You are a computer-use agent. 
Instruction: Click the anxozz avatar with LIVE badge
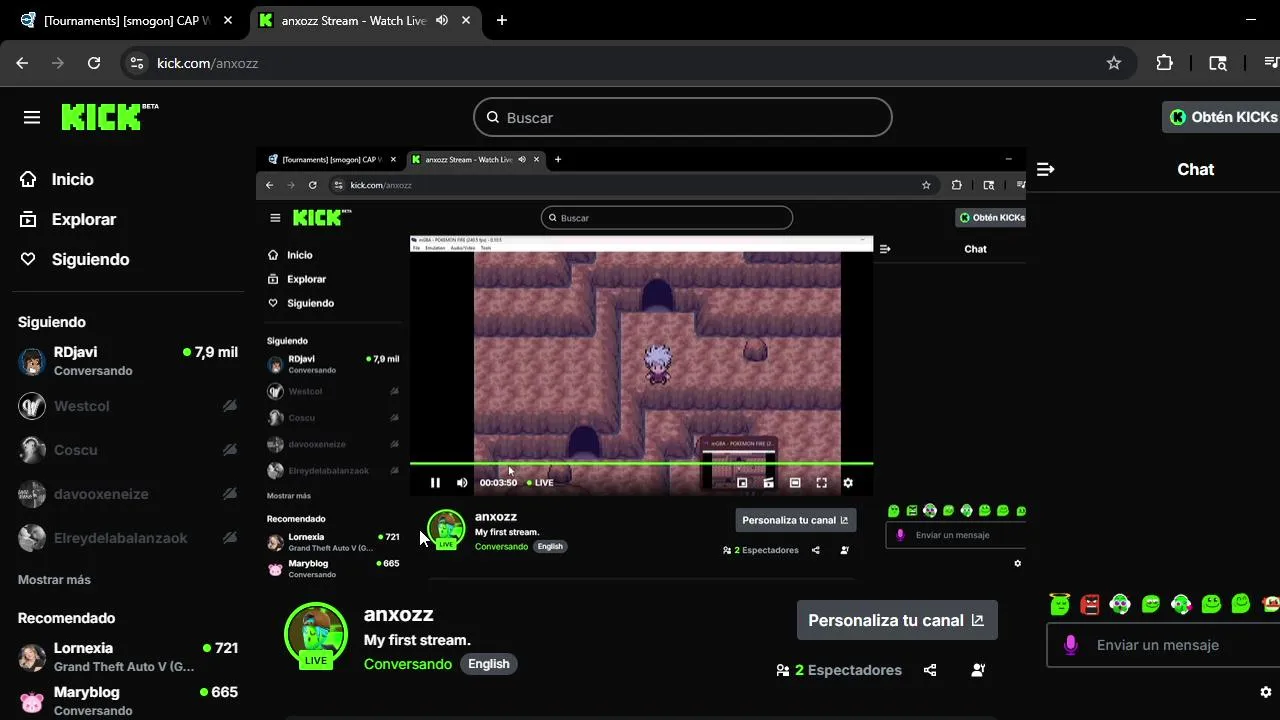point(316,635)
